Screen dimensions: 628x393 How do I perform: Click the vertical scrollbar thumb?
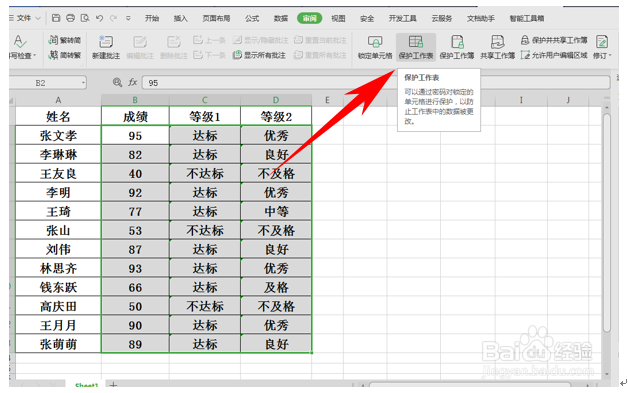(607, 222)
